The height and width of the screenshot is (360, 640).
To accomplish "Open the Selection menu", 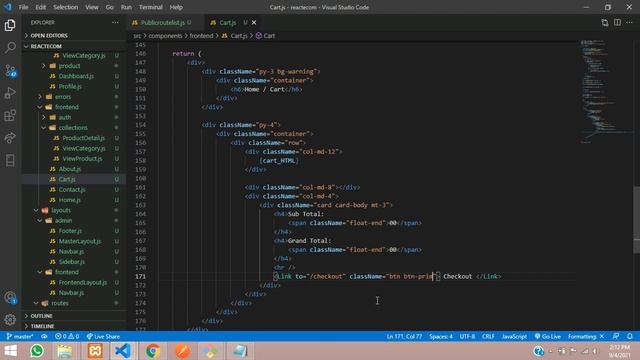I will click(x=65, y=7).
